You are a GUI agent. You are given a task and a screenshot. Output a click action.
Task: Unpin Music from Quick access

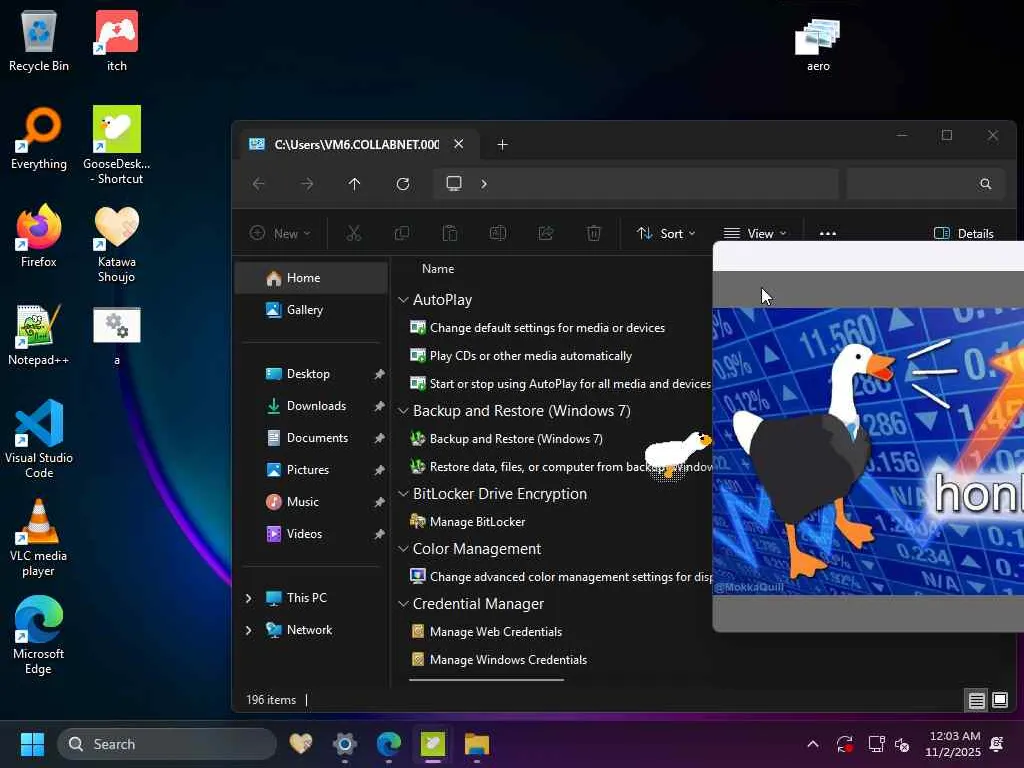(x=379, y=502)
